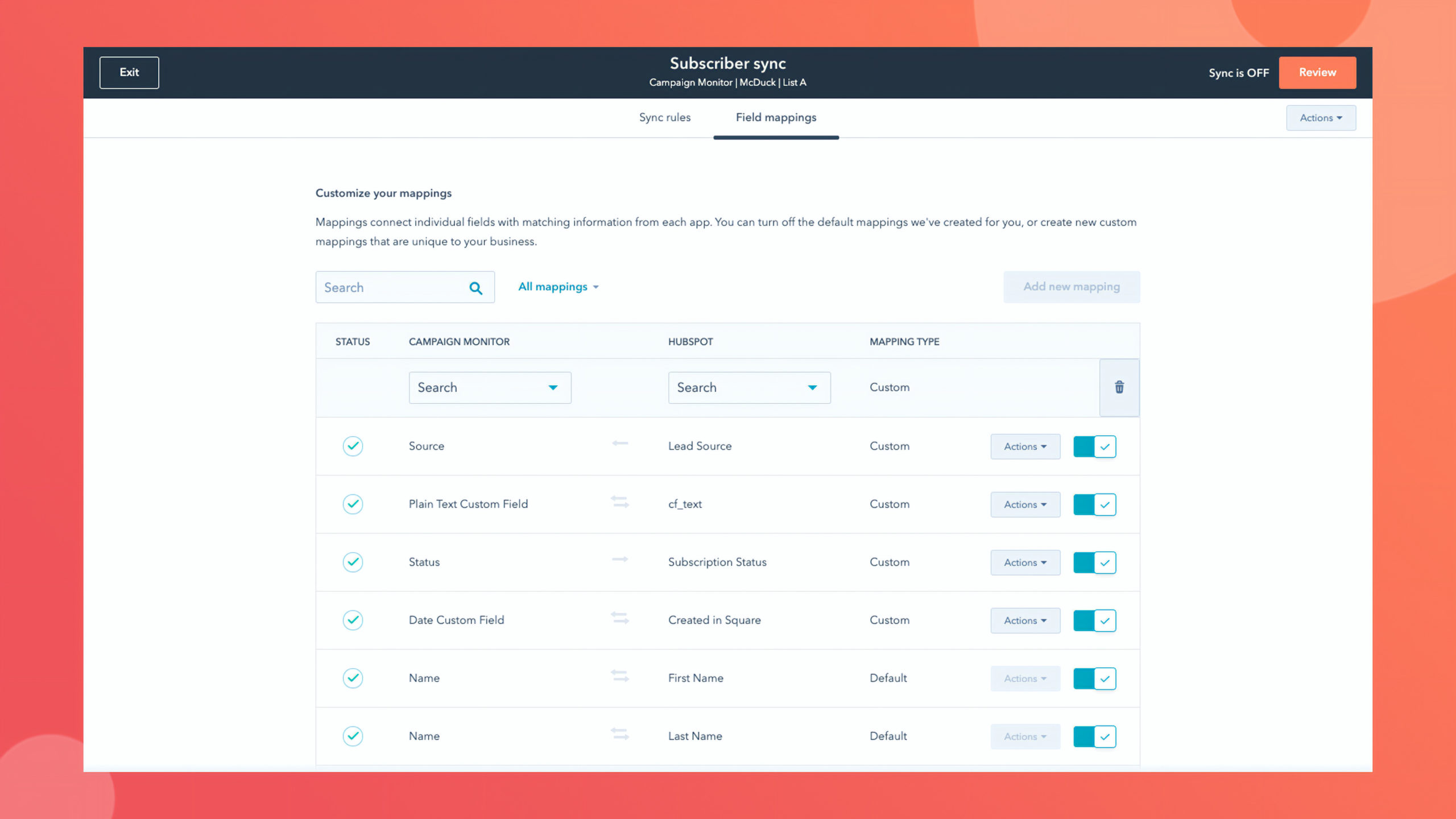Viewport: 1456px width, 819px height.
Task: Click the status checkmark for Status row
Action: tap(353, 562)
